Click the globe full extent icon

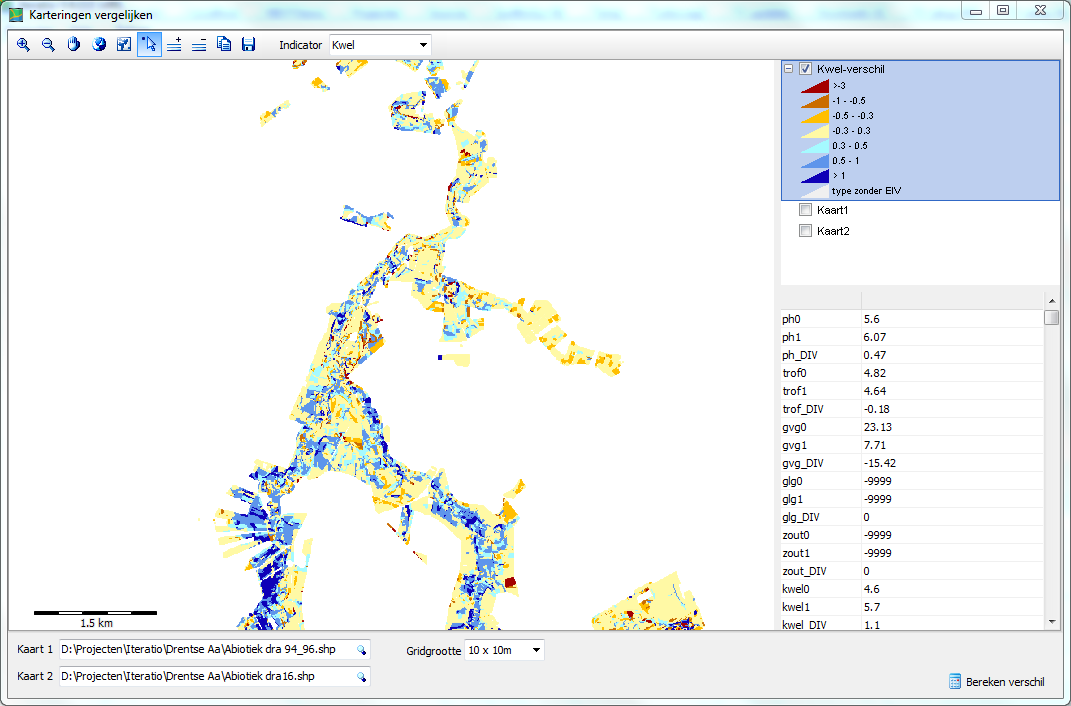click(x=99, y=45)
